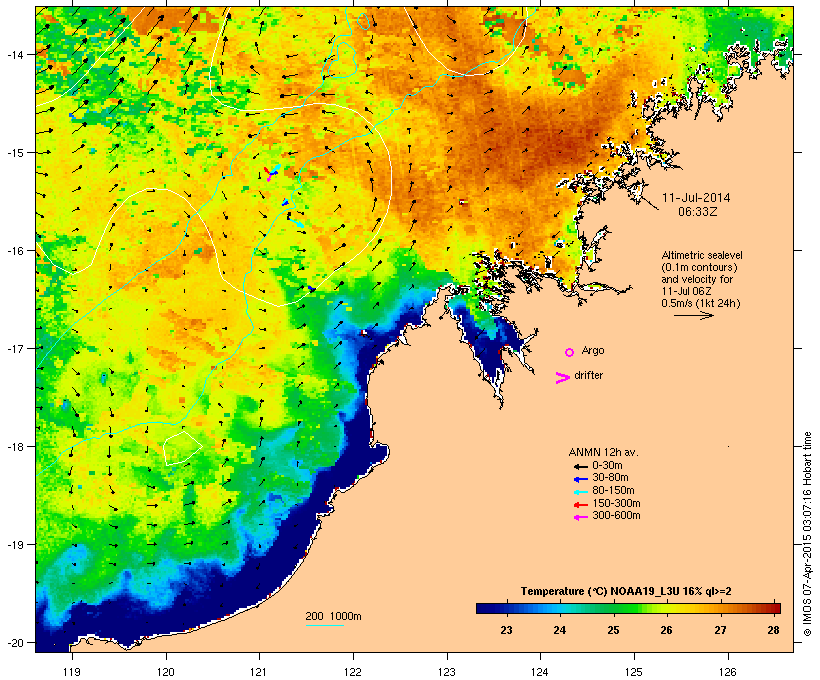Select the magenta 300-600m arrow in legend

pyautogui.click(x=580, y=517)
